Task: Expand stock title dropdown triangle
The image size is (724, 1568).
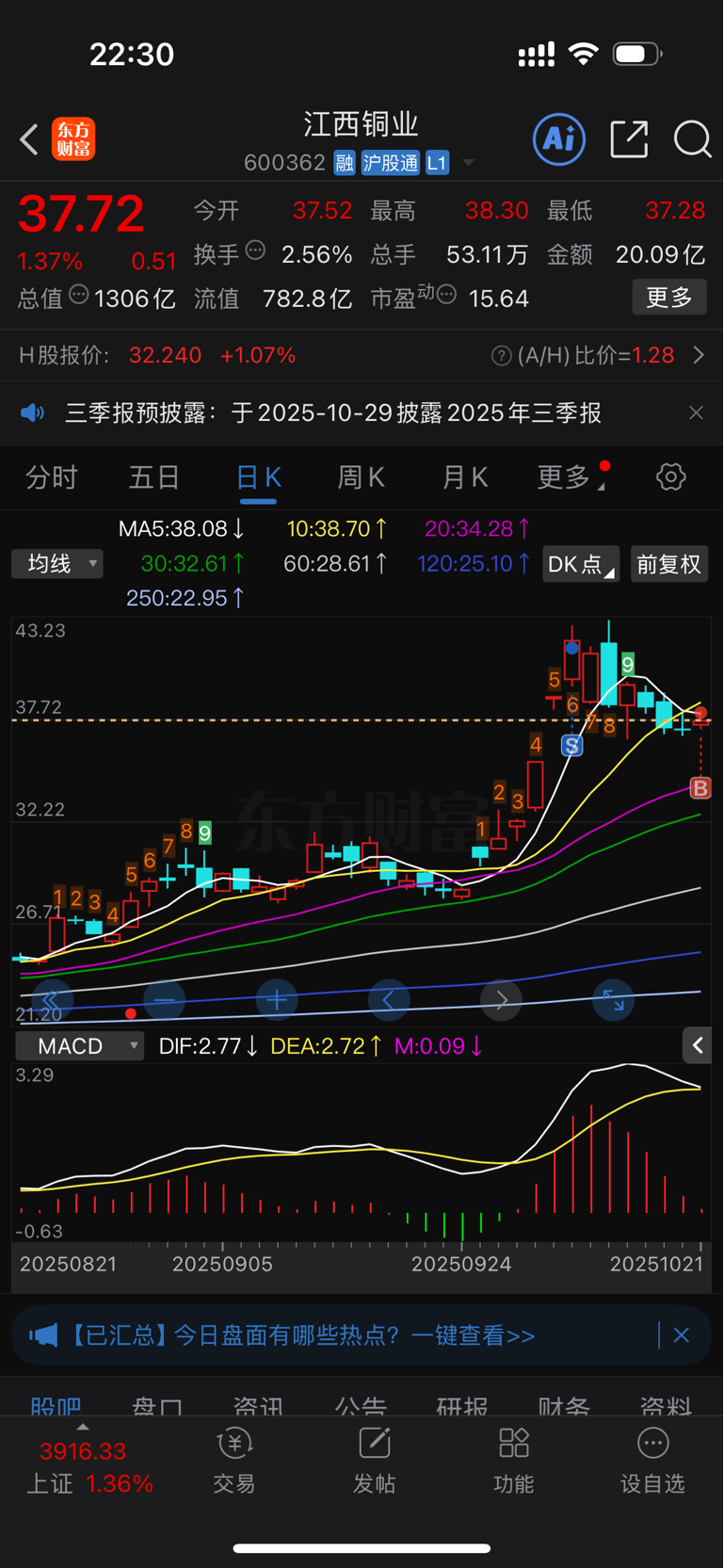Action: (468, 164)
